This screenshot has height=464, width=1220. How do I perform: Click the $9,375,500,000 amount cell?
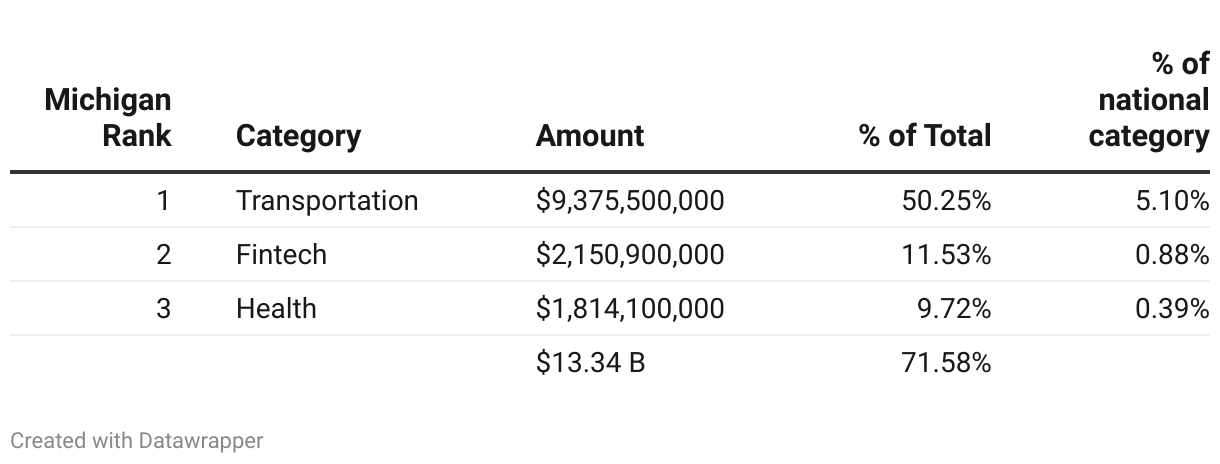pyautogui.click(x=630, y=201)
